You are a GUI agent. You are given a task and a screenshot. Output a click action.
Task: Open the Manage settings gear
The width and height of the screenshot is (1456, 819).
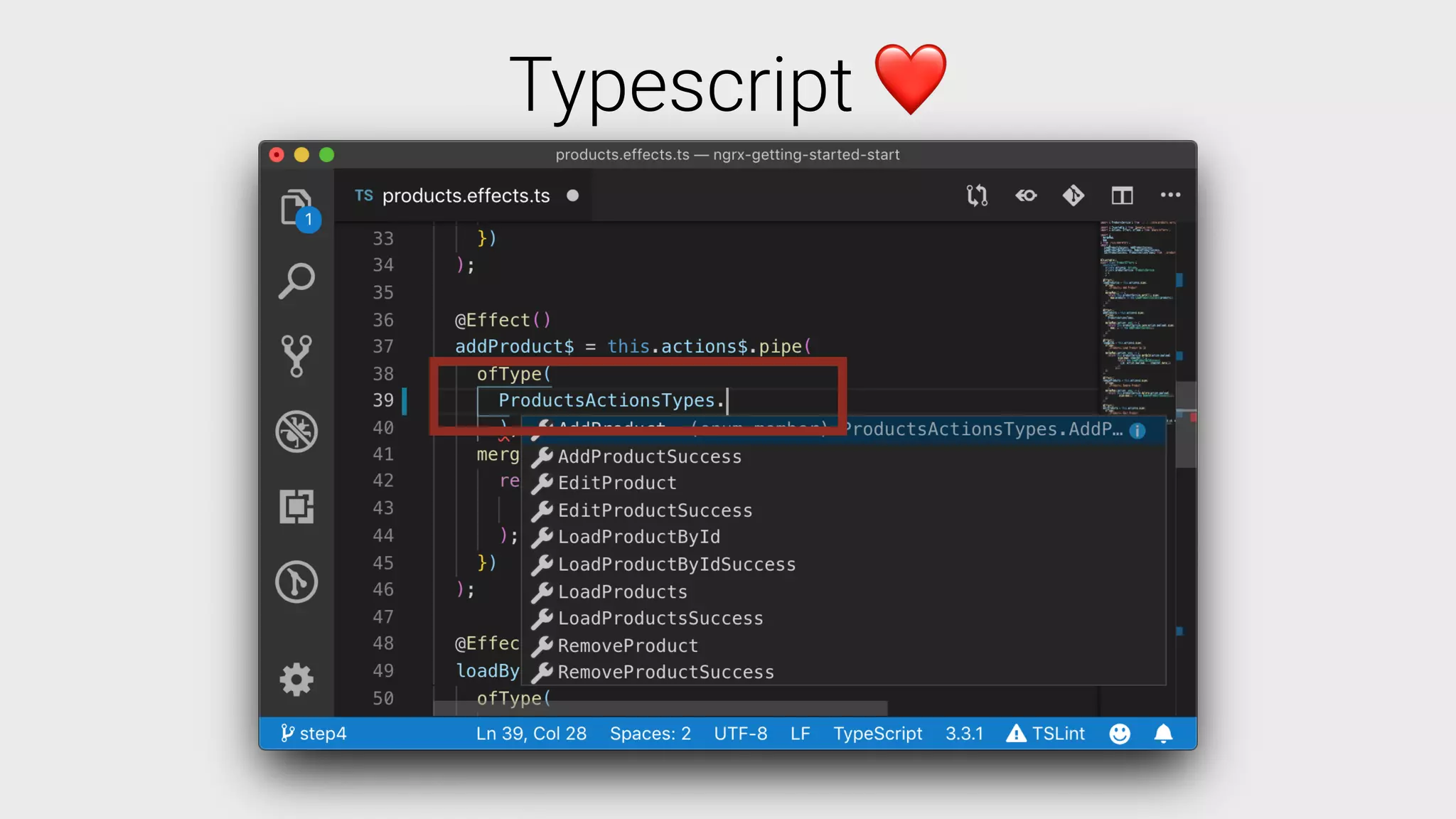tap(296, 680)
